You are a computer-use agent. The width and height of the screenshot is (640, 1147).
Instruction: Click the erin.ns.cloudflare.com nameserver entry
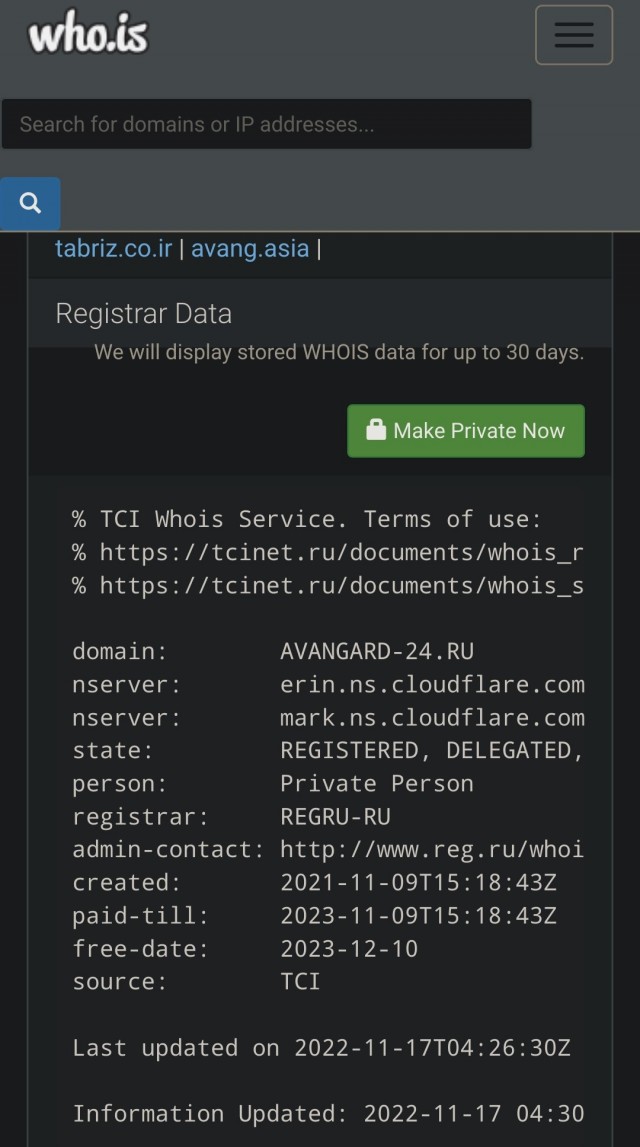click(432, 685)
